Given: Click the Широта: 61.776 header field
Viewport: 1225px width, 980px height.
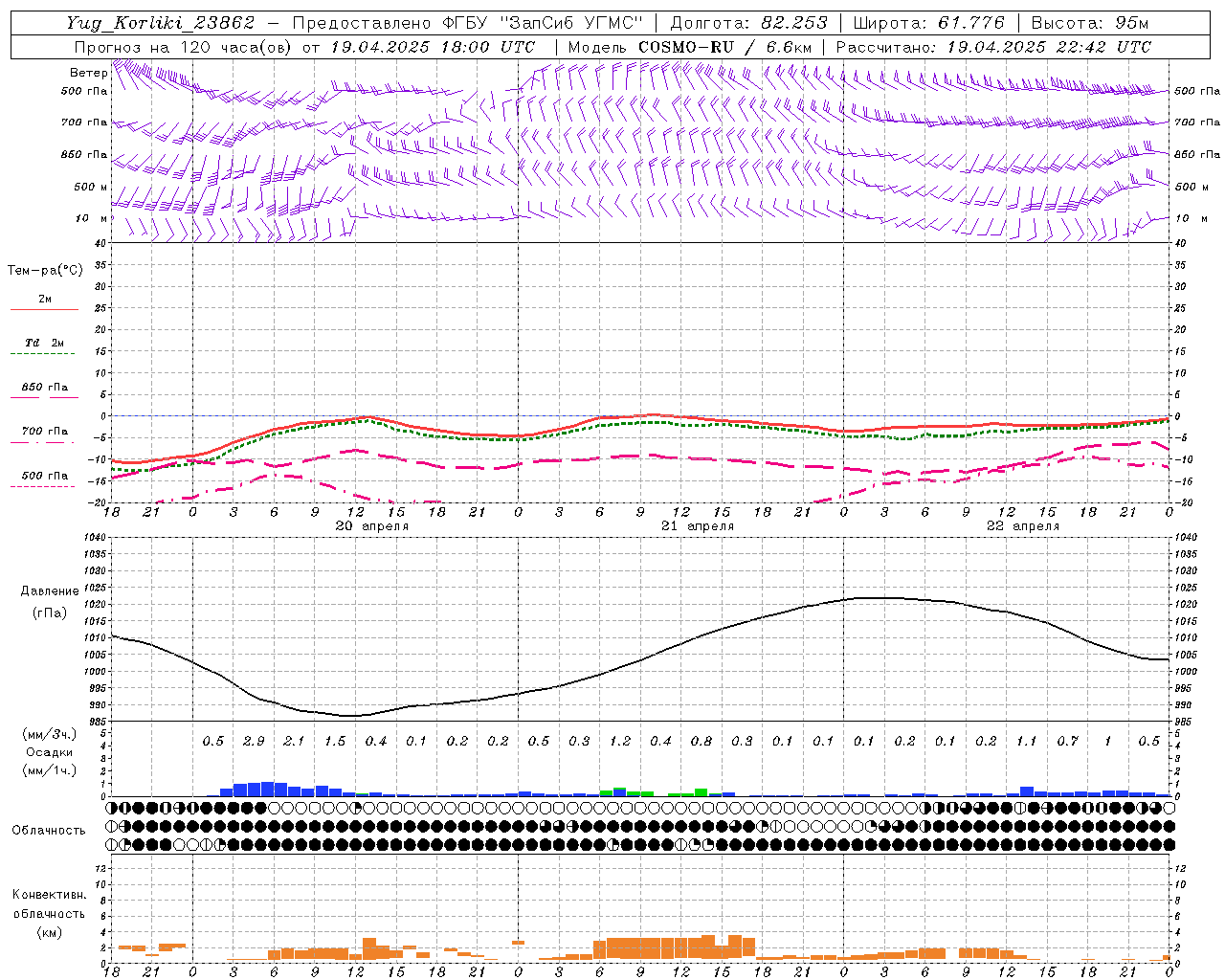Looking at the screenshot, I should [x=928, y=23].
